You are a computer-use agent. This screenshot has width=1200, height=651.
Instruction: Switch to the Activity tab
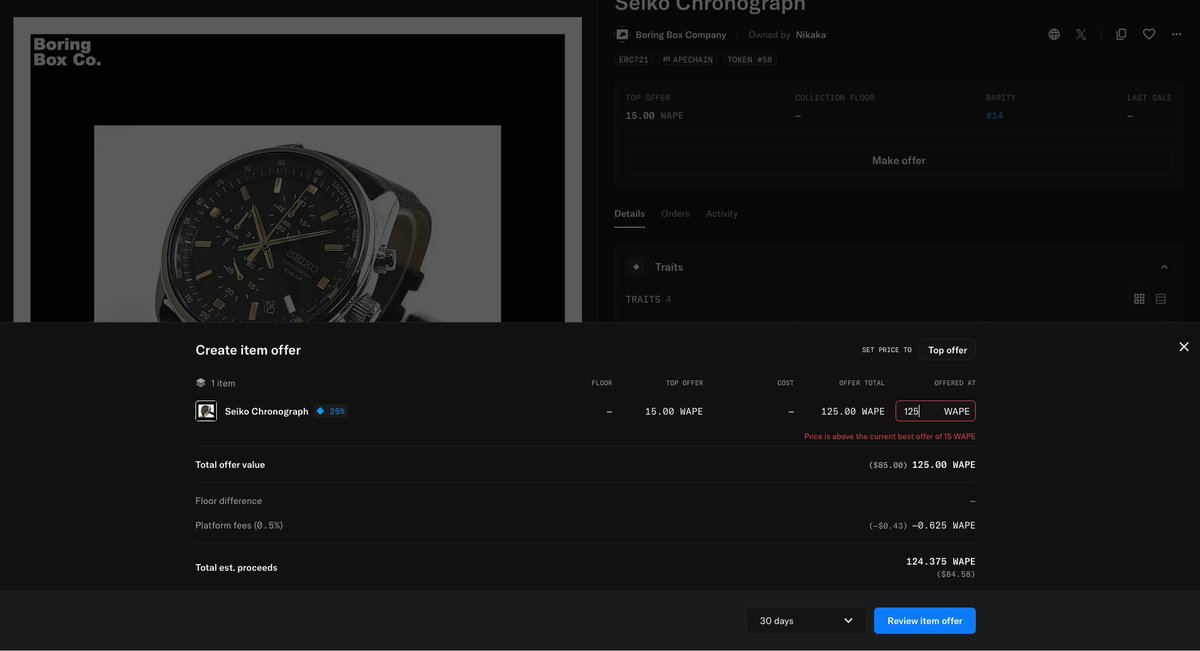[x=721, y=214]
